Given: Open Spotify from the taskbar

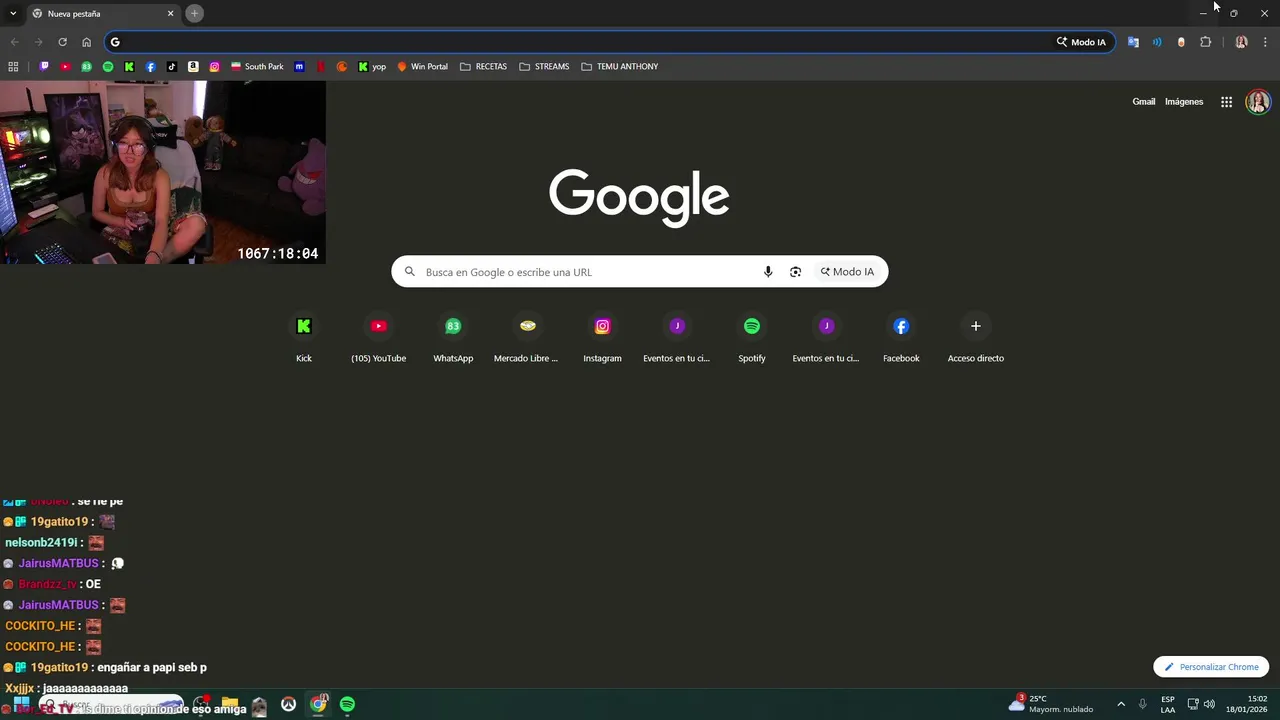Looking at the screenshot, I should [347, 704].
